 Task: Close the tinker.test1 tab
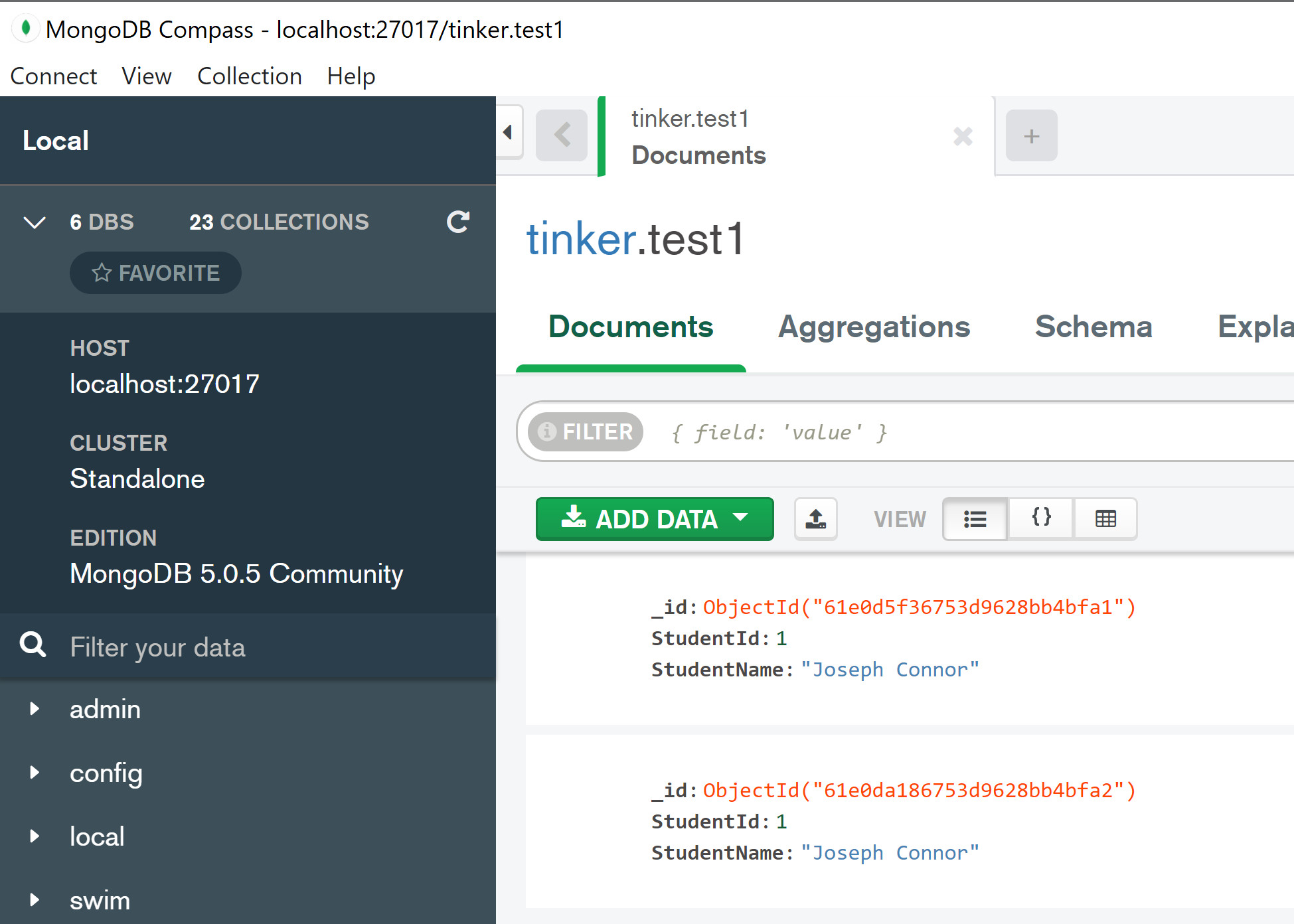[963, 136]
